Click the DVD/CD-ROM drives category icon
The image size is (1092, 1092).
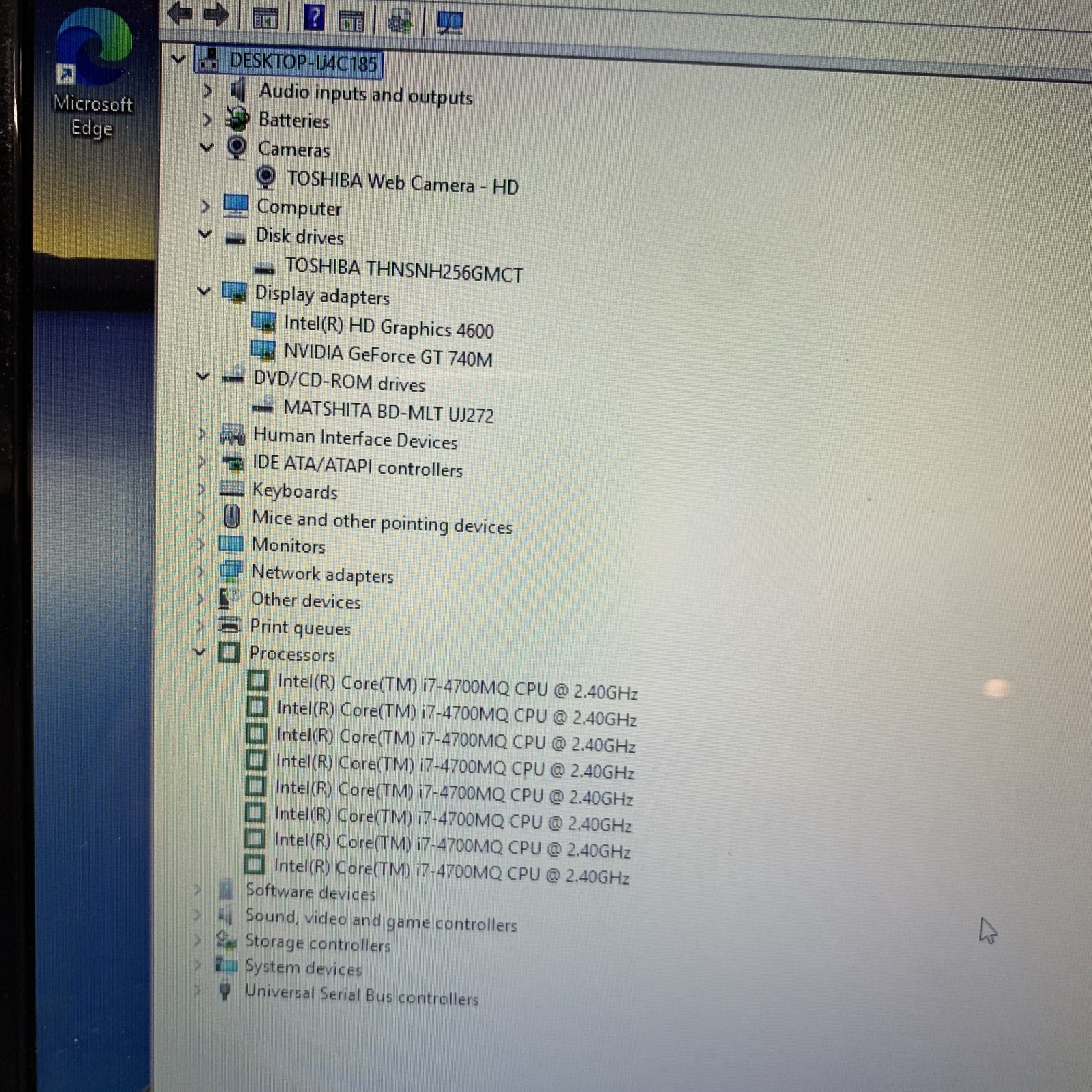coord(233,376)
